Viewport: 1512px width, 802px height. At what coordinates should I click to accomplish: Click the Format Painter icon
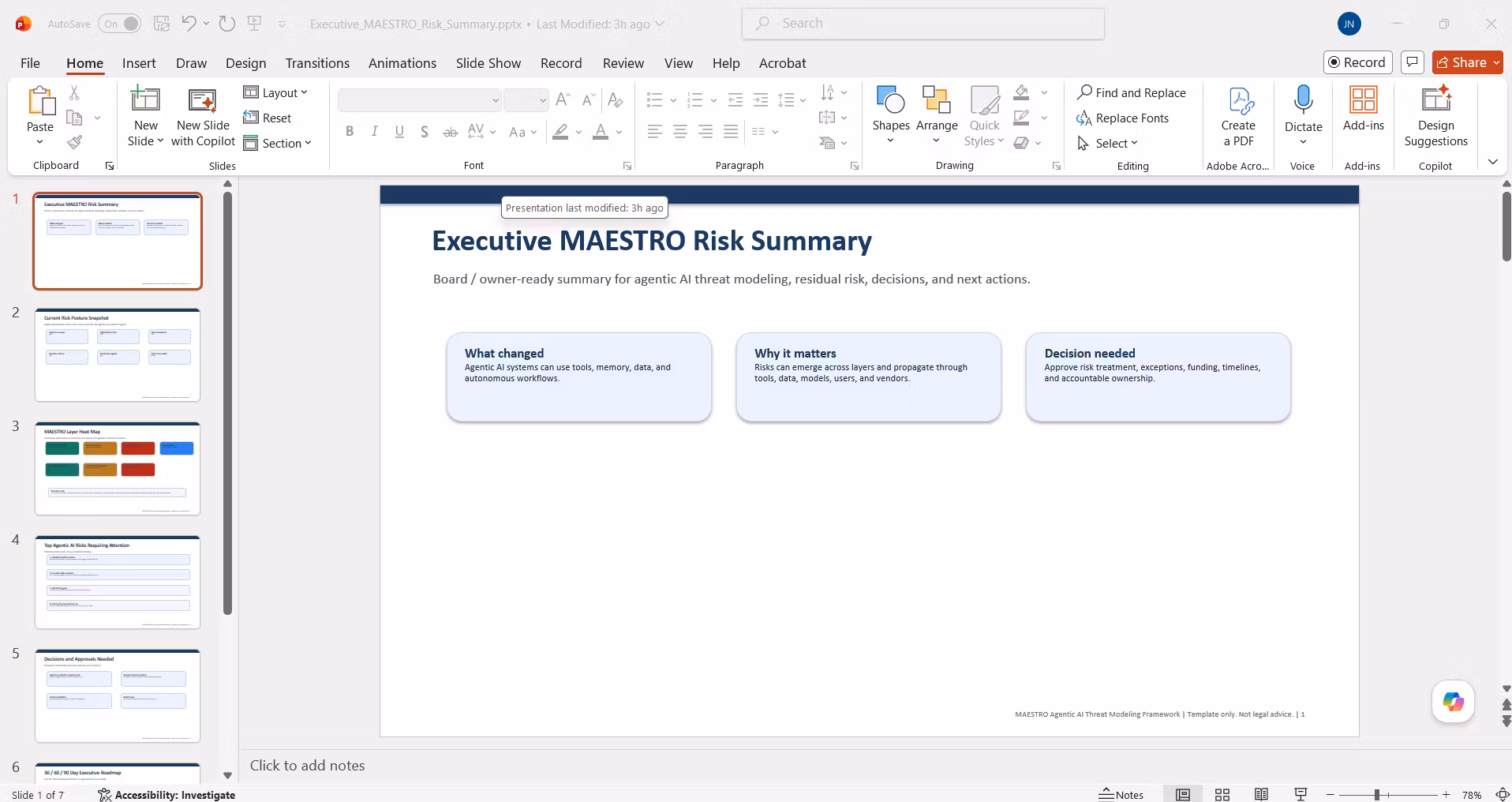(74, 142)
